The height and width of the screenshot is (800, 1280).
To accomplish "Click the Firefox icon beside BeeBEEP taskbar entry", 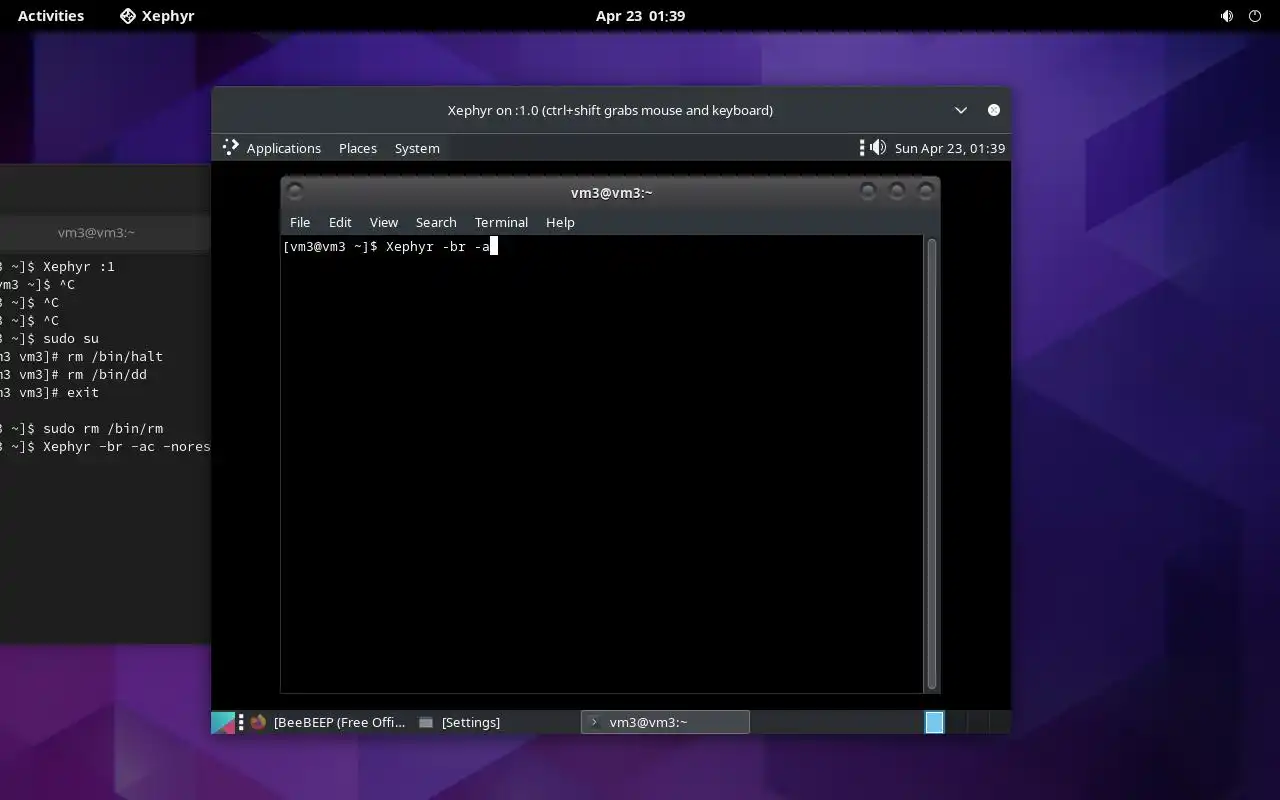I will click(258, 722).
